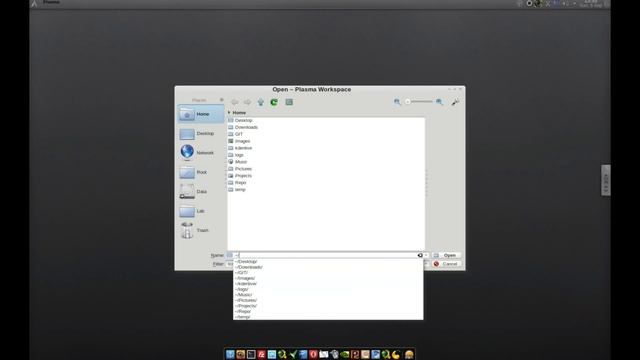This screenshot has width=640, height=360.
Task: Open the NVIDIA icon in the dock
Action: (x=344, y=354)
